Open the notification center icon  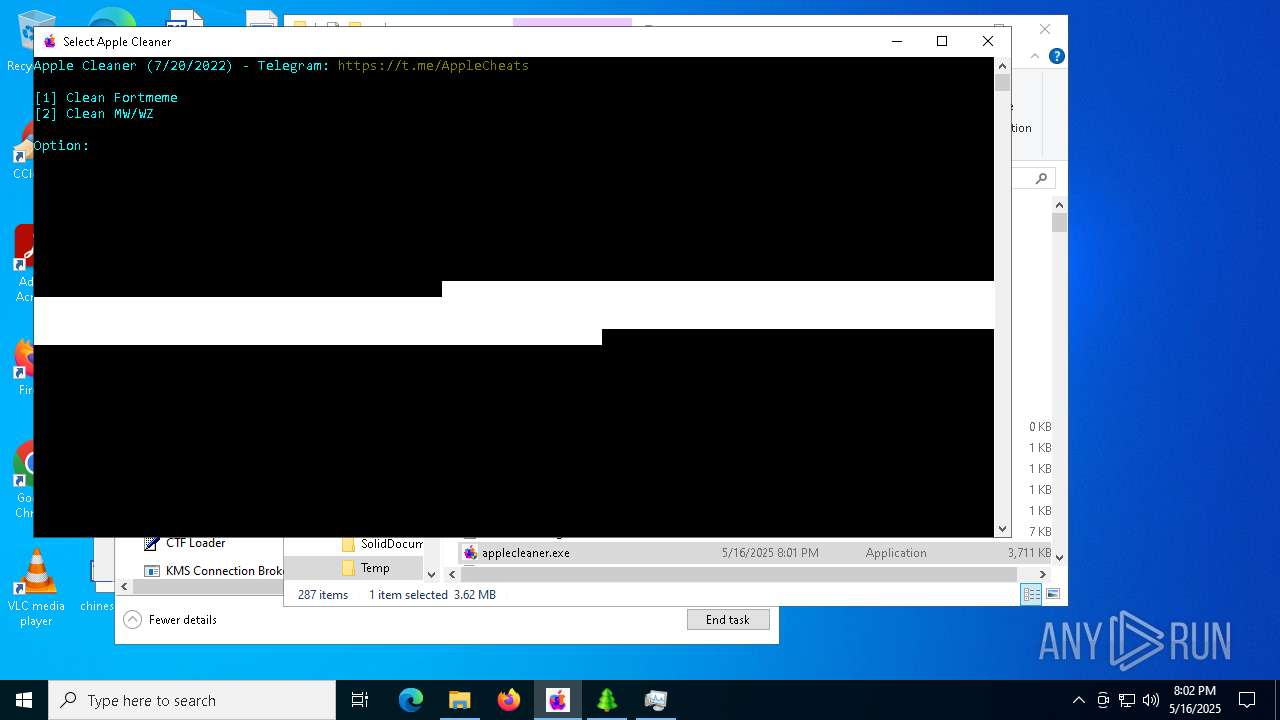1247,700
